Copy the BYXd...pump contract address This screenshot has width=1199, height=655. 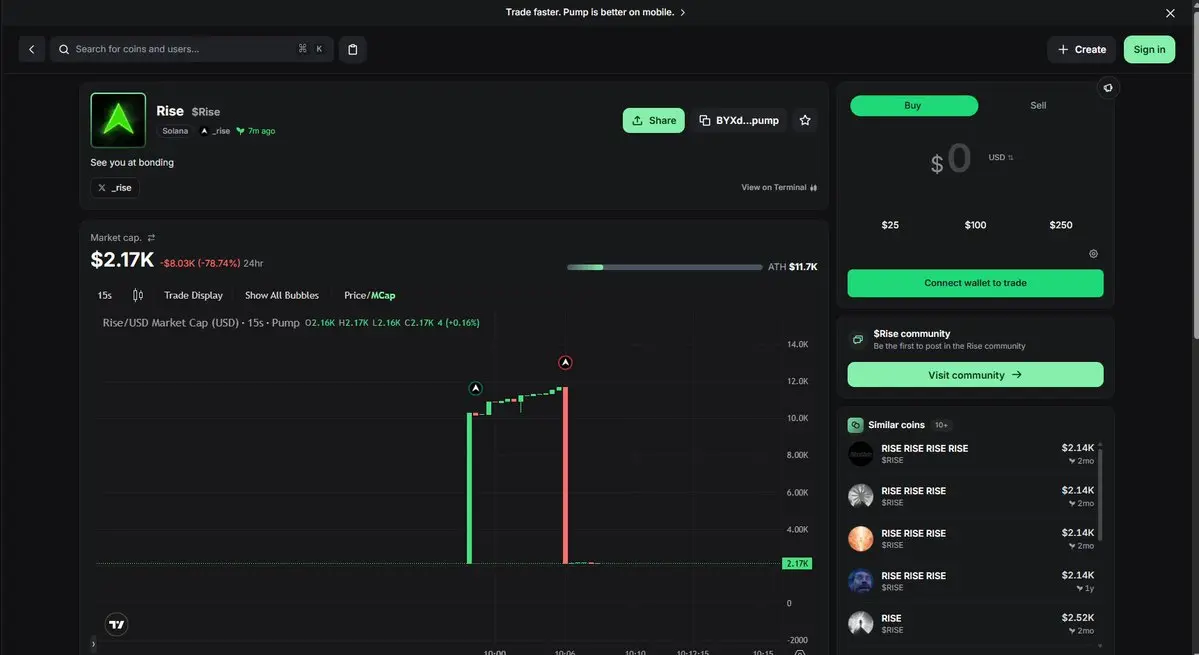(x=739, y=120)
